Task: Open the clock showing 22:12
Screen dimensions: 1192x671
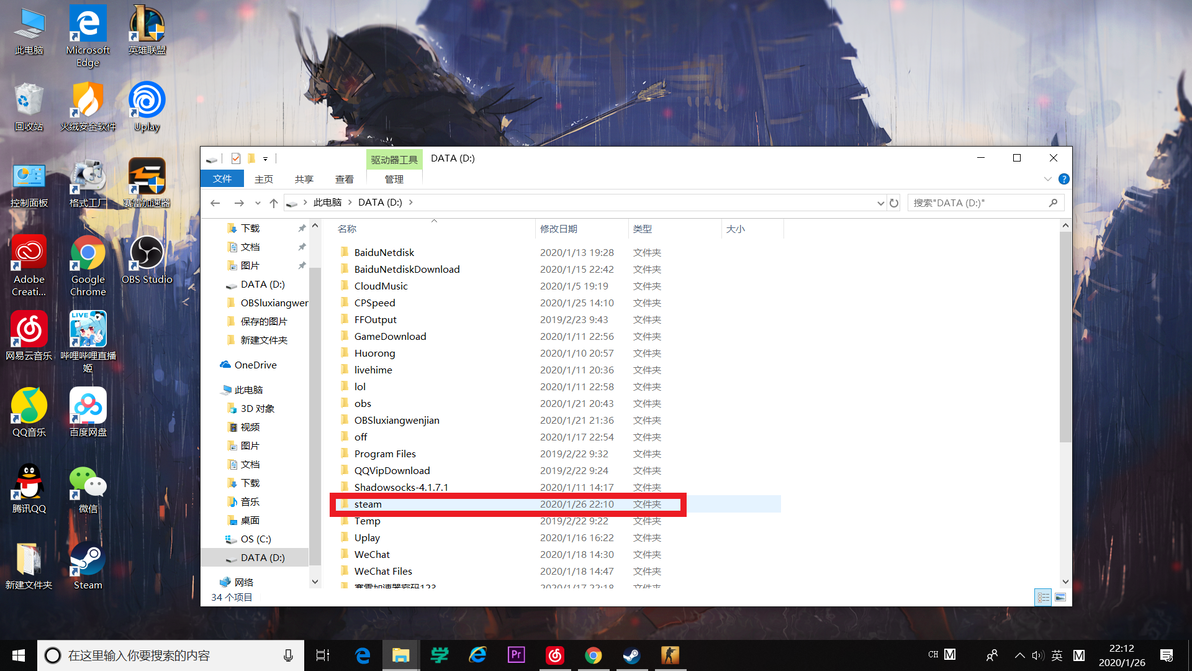Action: (1121, 655)
